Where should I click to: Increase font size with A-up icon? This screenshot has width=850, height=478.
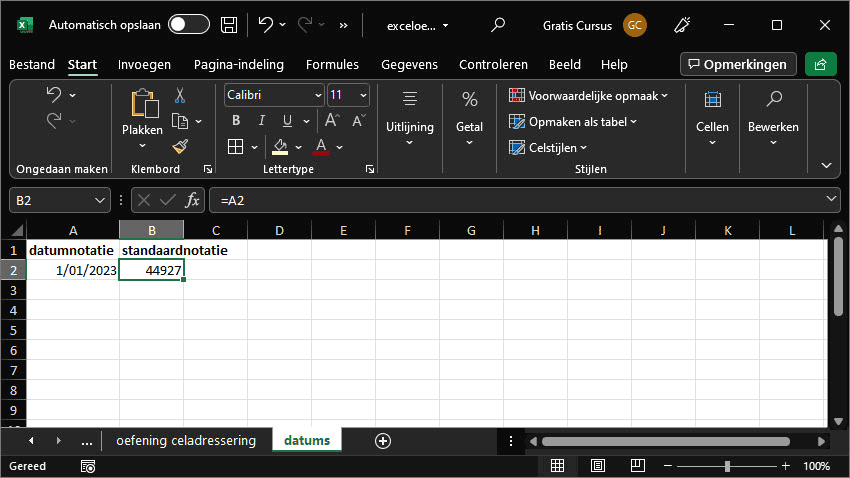332,120
